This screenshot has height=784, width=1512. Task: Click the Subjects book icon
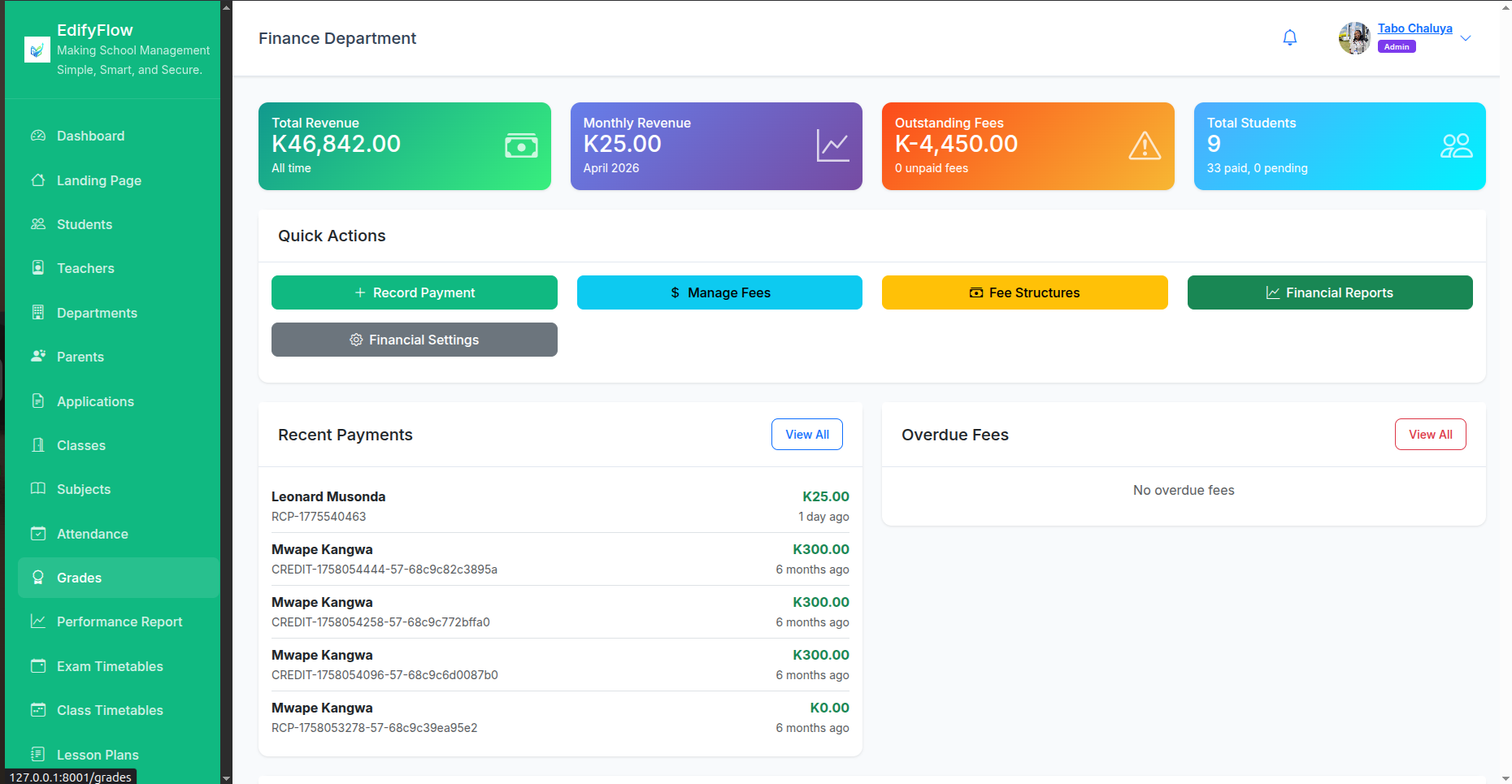tap(38, 488)
